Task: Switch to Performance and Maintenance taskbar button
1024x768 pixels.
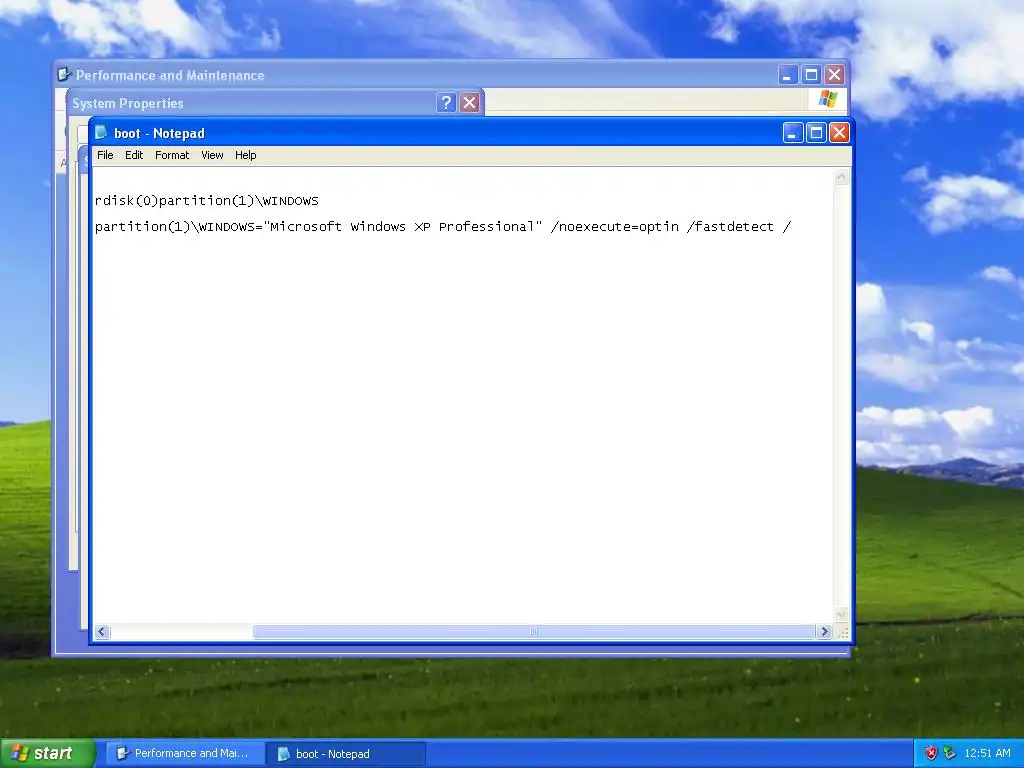Action: [185, 754]
